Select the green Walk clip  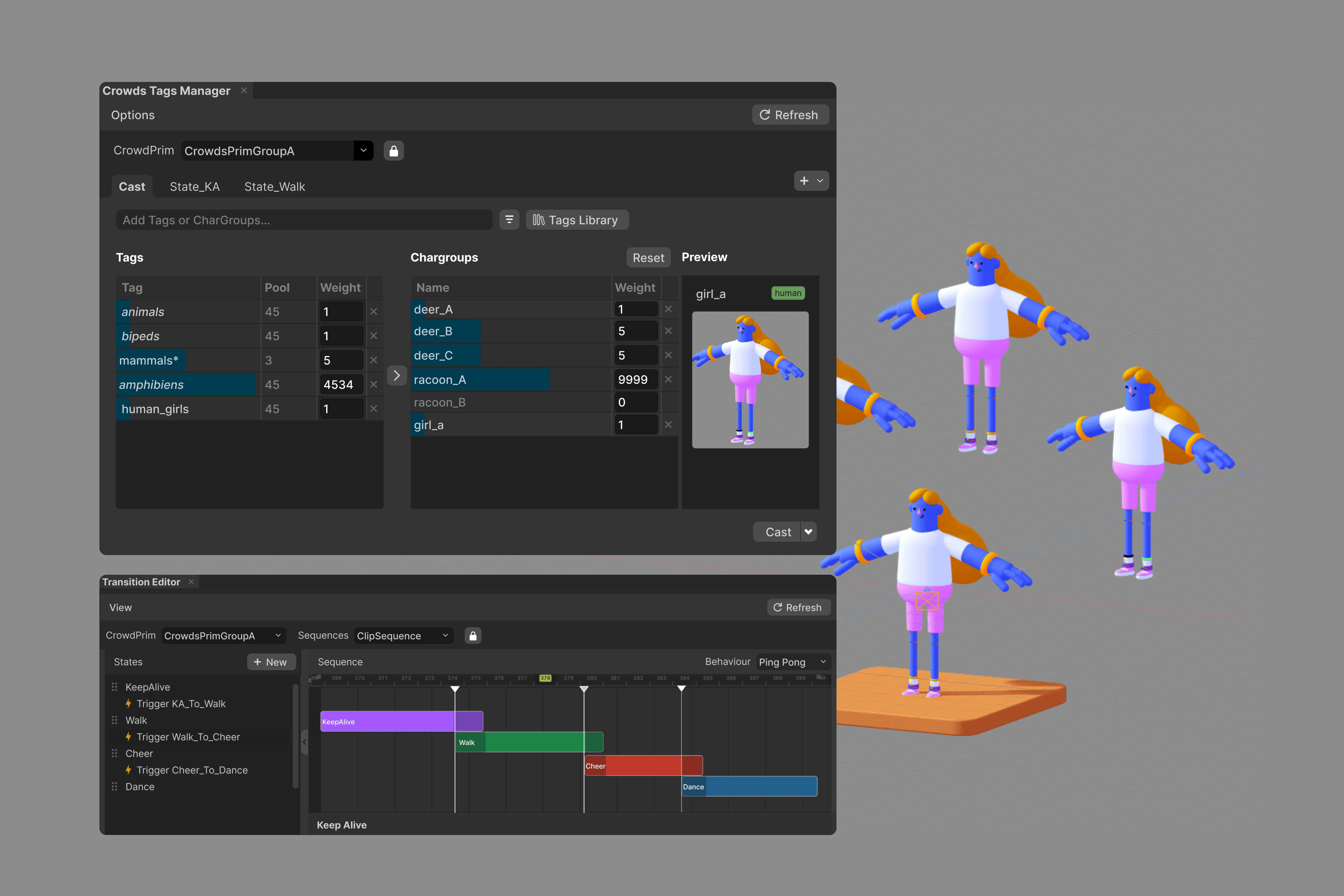click(529, 742)
